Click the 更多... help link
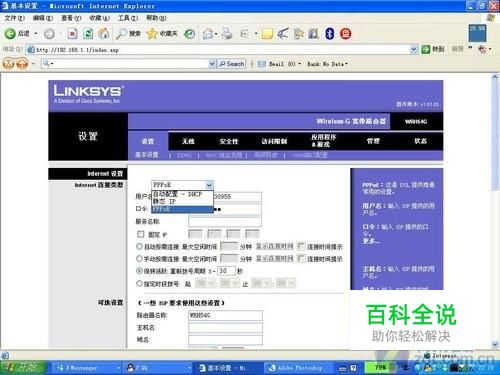 coord(371,241)
